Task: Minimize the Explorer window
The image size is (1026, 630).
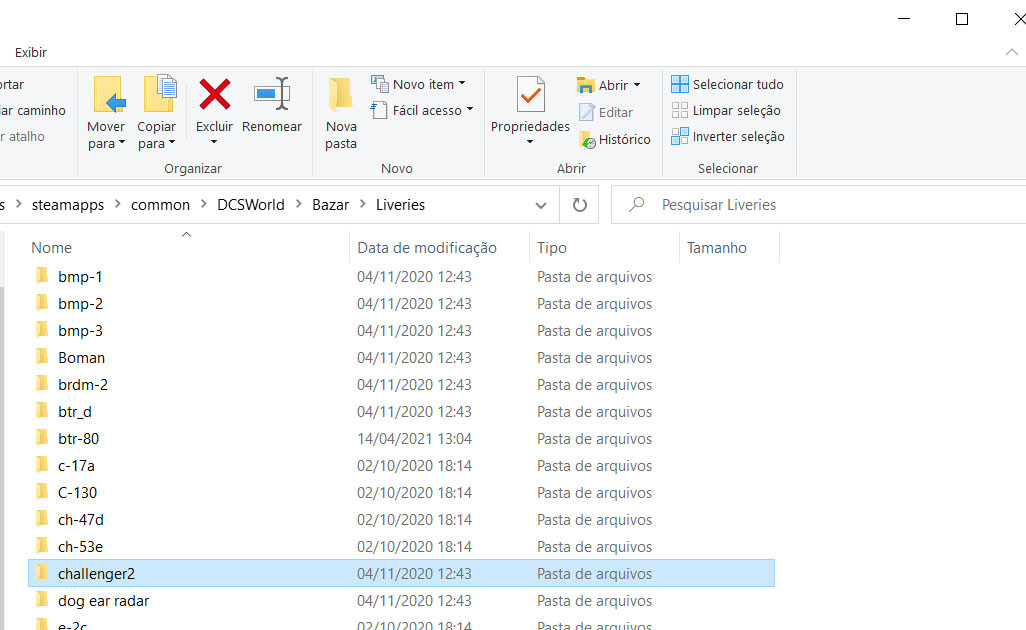Action: point(904,19)
